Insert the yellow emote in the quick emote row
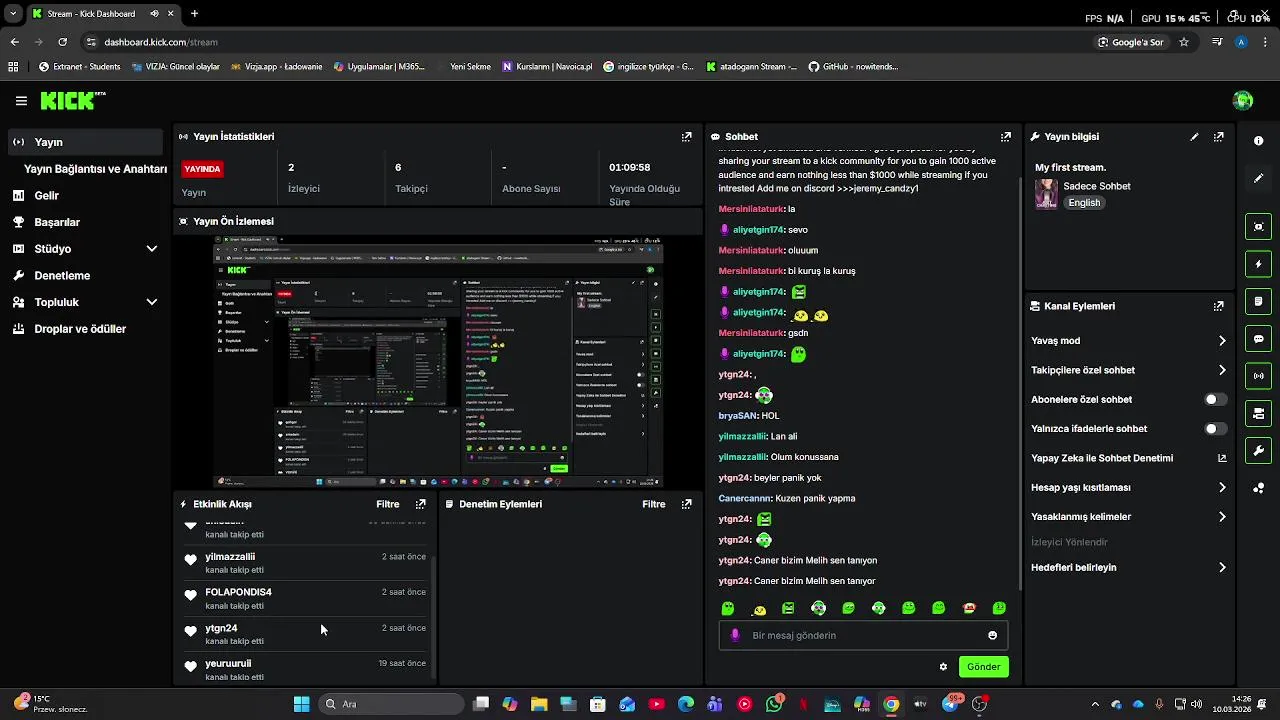 (x=759, y=609)
